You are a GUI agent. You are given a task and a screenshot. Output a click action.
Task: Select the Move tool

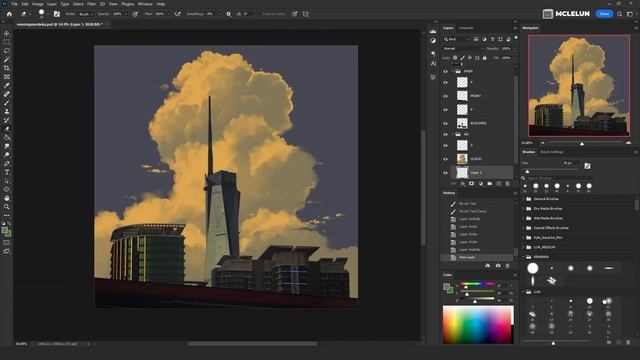click(7, 33)
